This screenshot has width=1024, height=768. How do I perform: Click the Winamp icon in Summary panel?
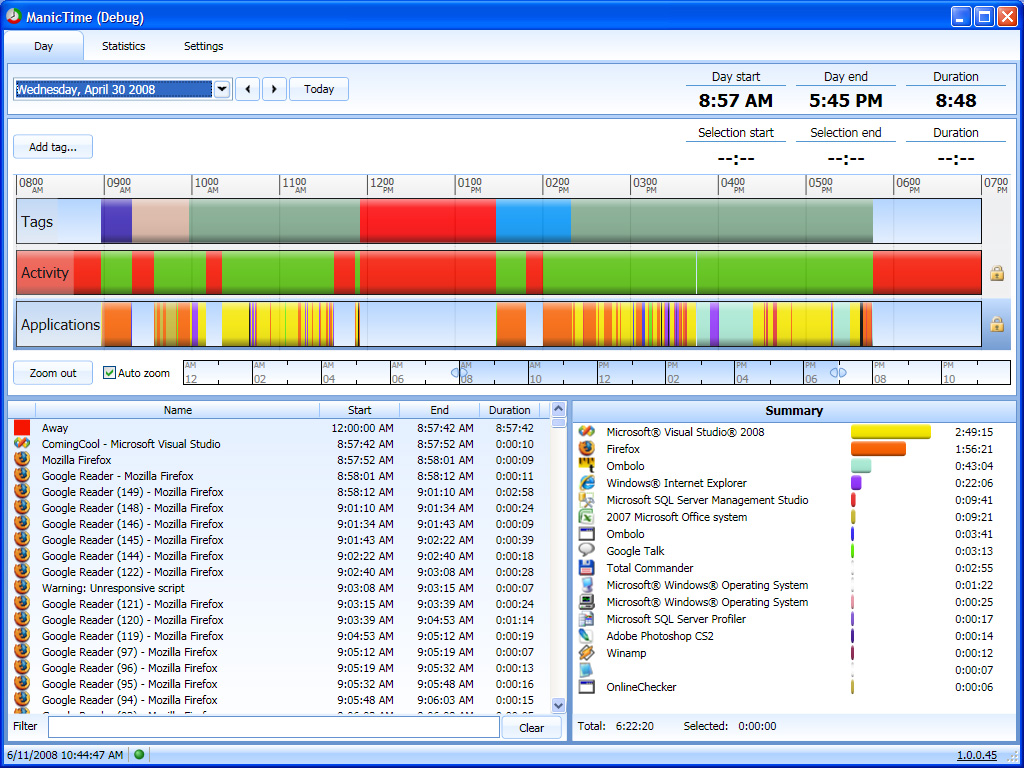pos(587,653)
